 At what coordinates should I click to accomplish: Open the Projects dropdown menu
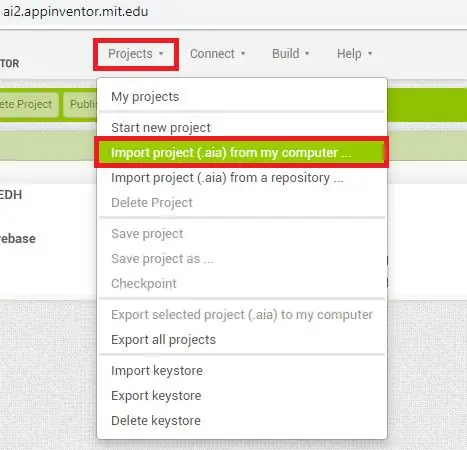click(136, 54)
